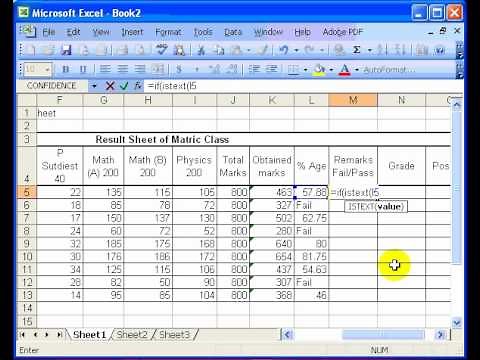This screenshot has width=480, height=360.
Task: Click the Print Preview icon
Action: (x=140, y=50)
